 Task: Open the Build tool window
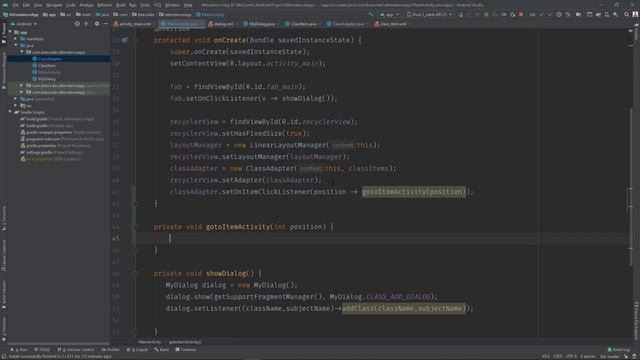162,350
